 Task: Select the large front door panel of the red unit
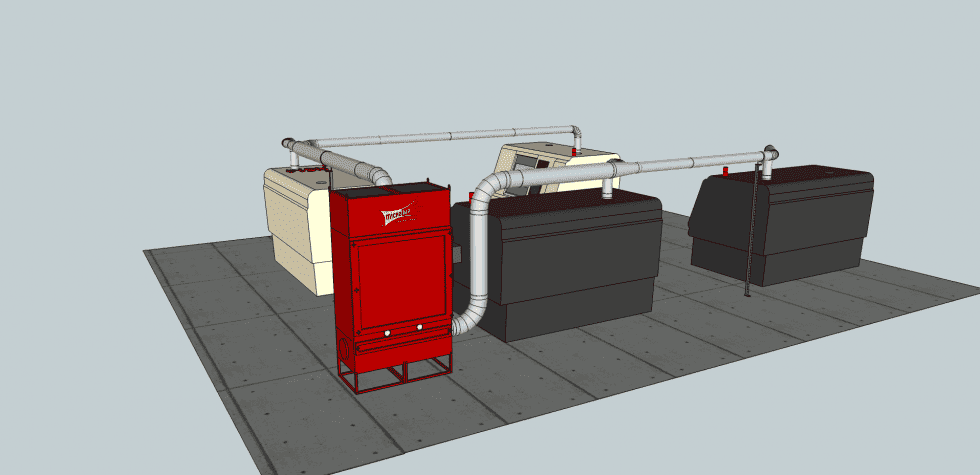(x=399, y=283)
